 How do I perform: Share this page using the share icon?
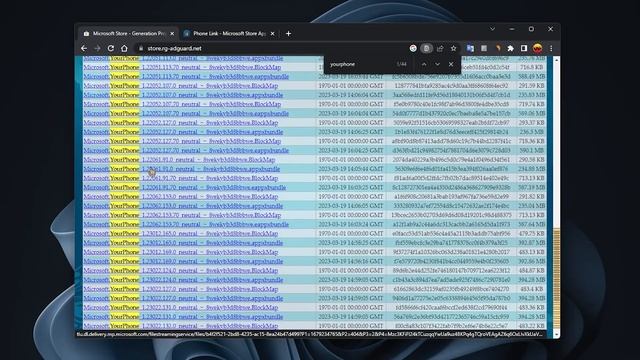440,48
